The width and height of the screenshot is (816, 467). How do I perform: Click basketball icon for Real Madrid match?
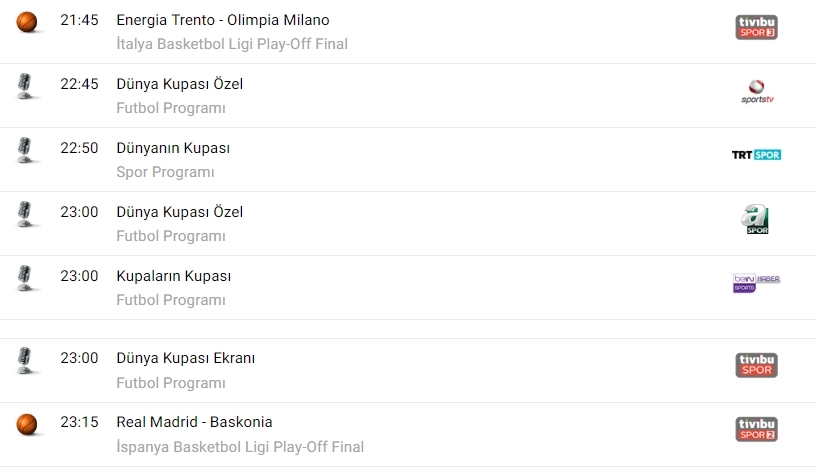pos(27,424)
